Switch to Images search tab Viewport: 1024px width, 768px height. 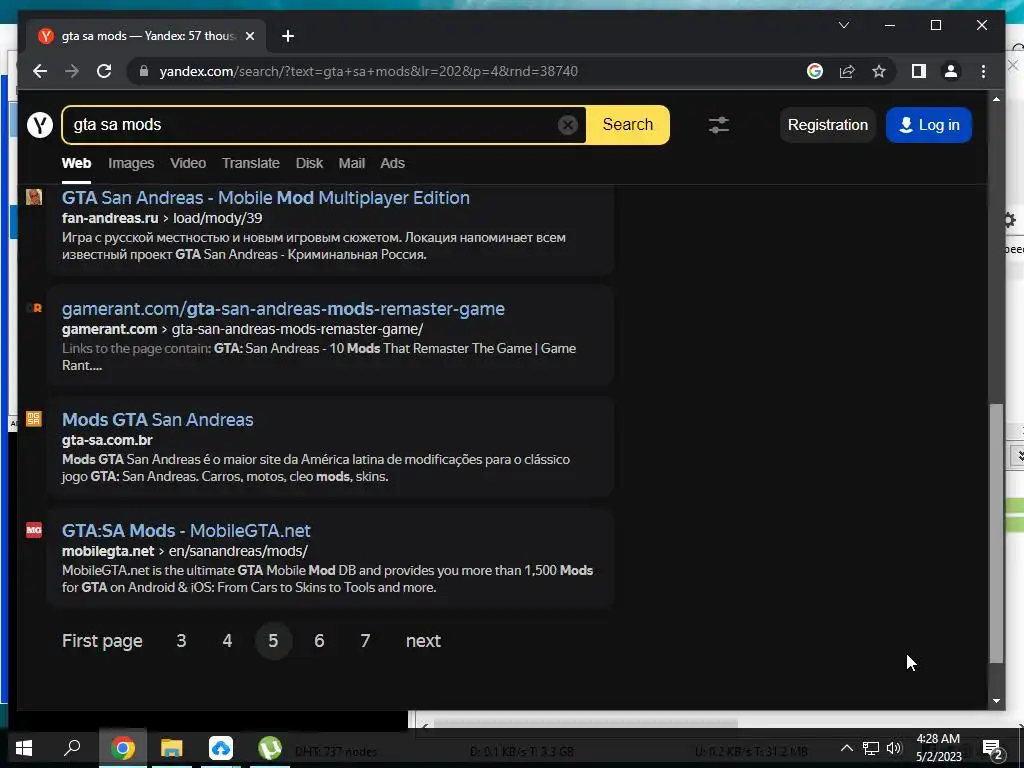[131, 163]
